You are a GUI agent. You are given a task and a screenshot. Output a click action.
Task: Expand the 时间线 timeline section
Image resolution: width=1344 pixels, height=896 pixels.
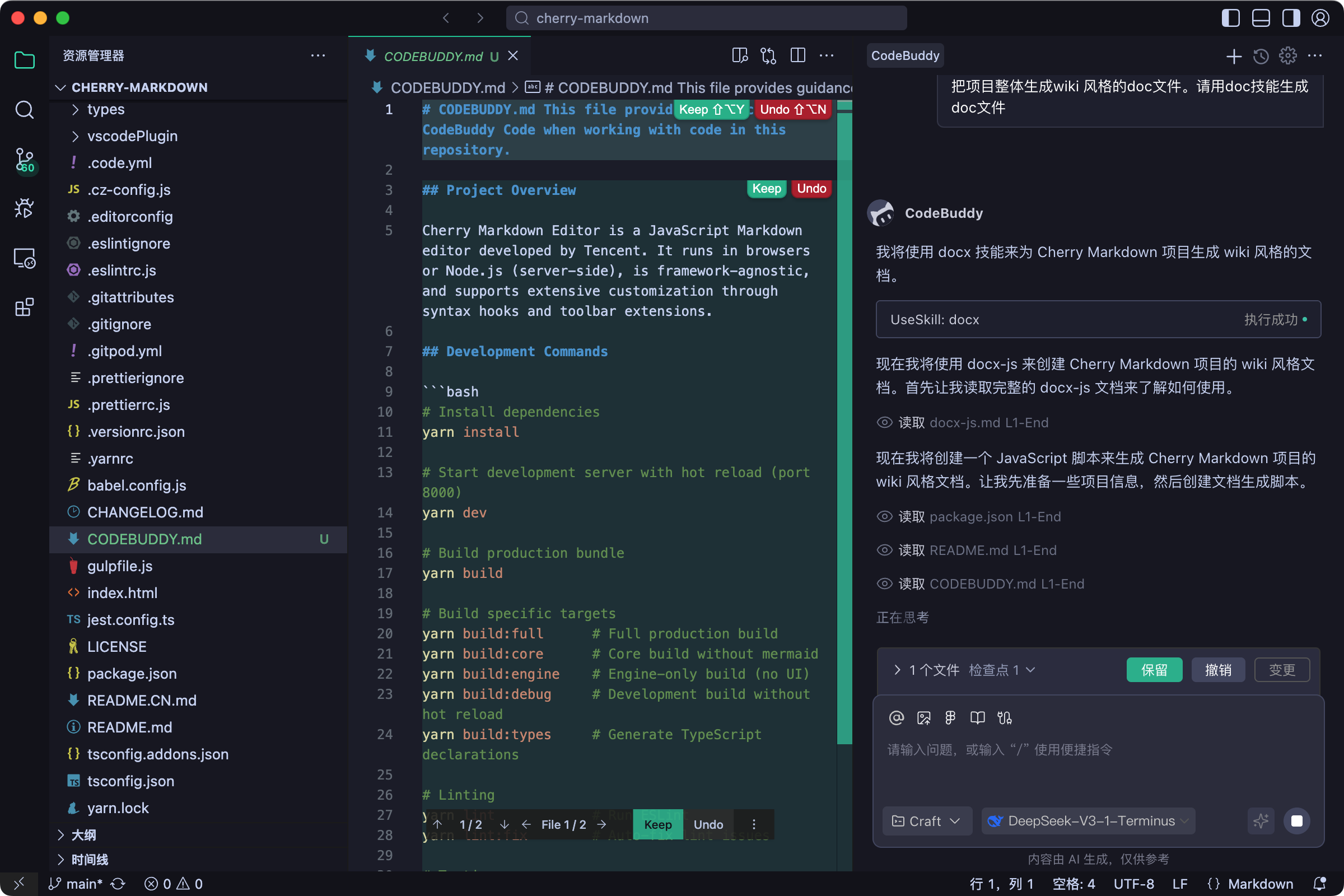point(198,860)
